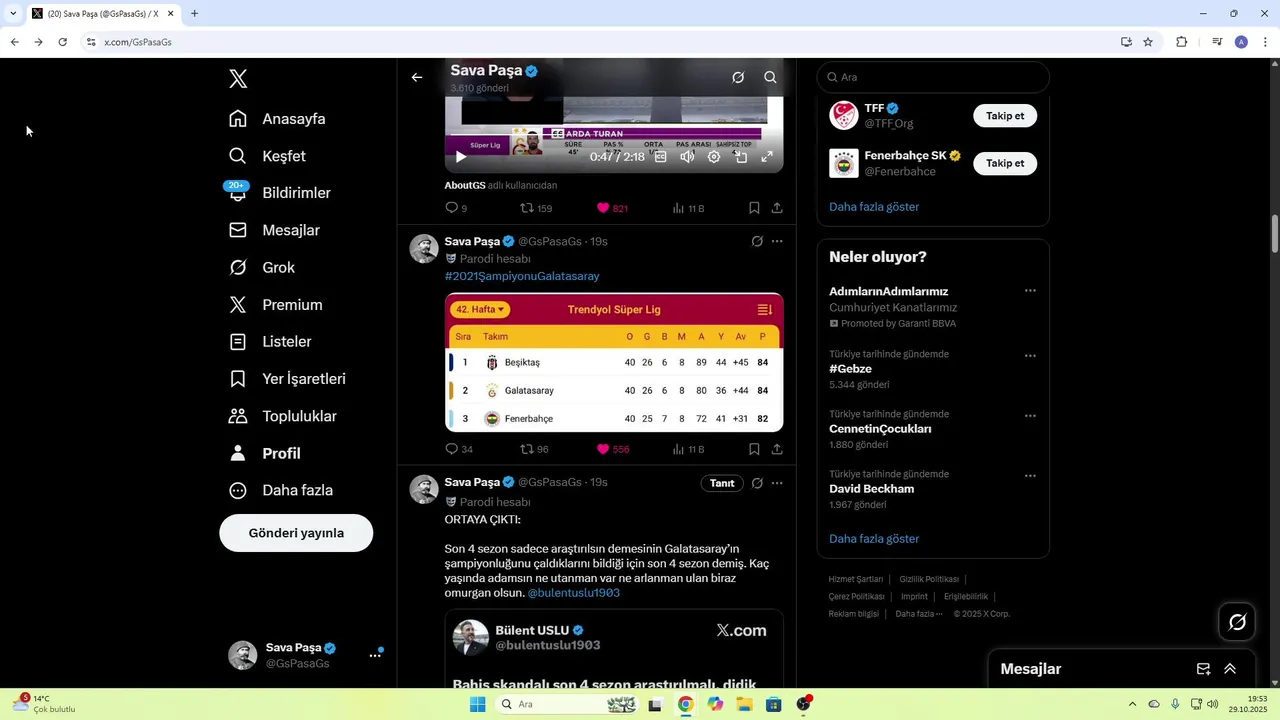The width and height of the screenshot is (1280, 720).
Task: Open options for #Gebze trend
Action: point(1030,356)
